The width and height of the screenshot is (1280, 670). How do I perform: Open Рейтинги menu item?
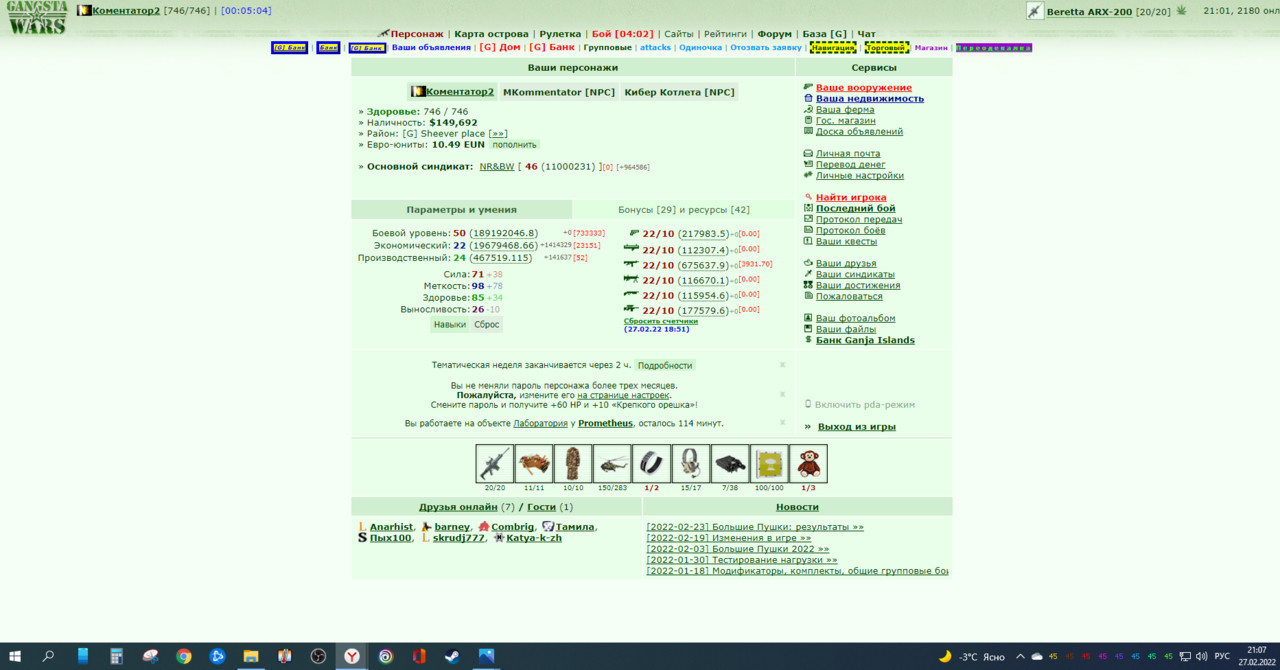[725, 33]
